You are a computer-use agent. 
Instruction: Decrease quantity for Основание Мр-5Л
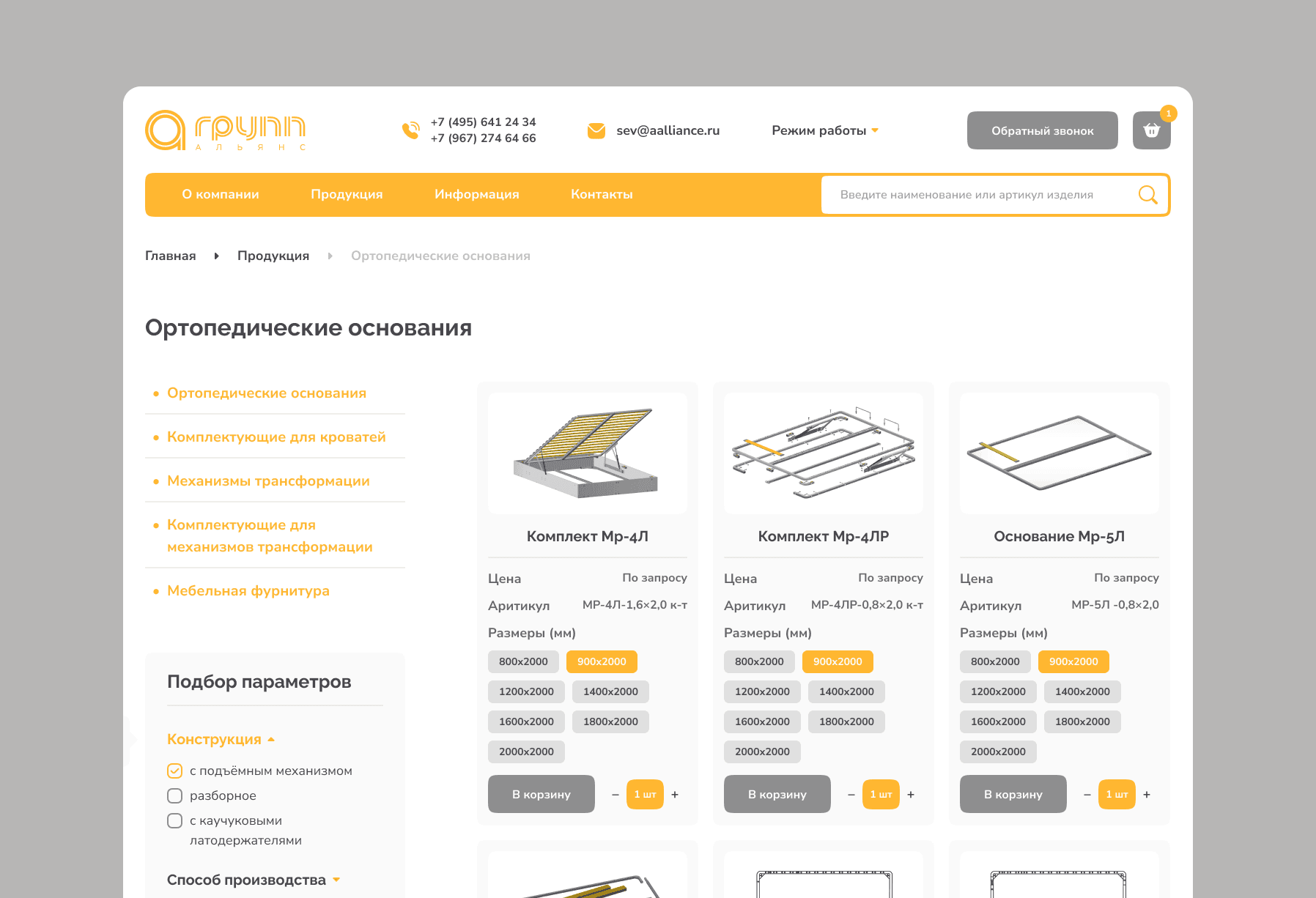pos(1087,795)
